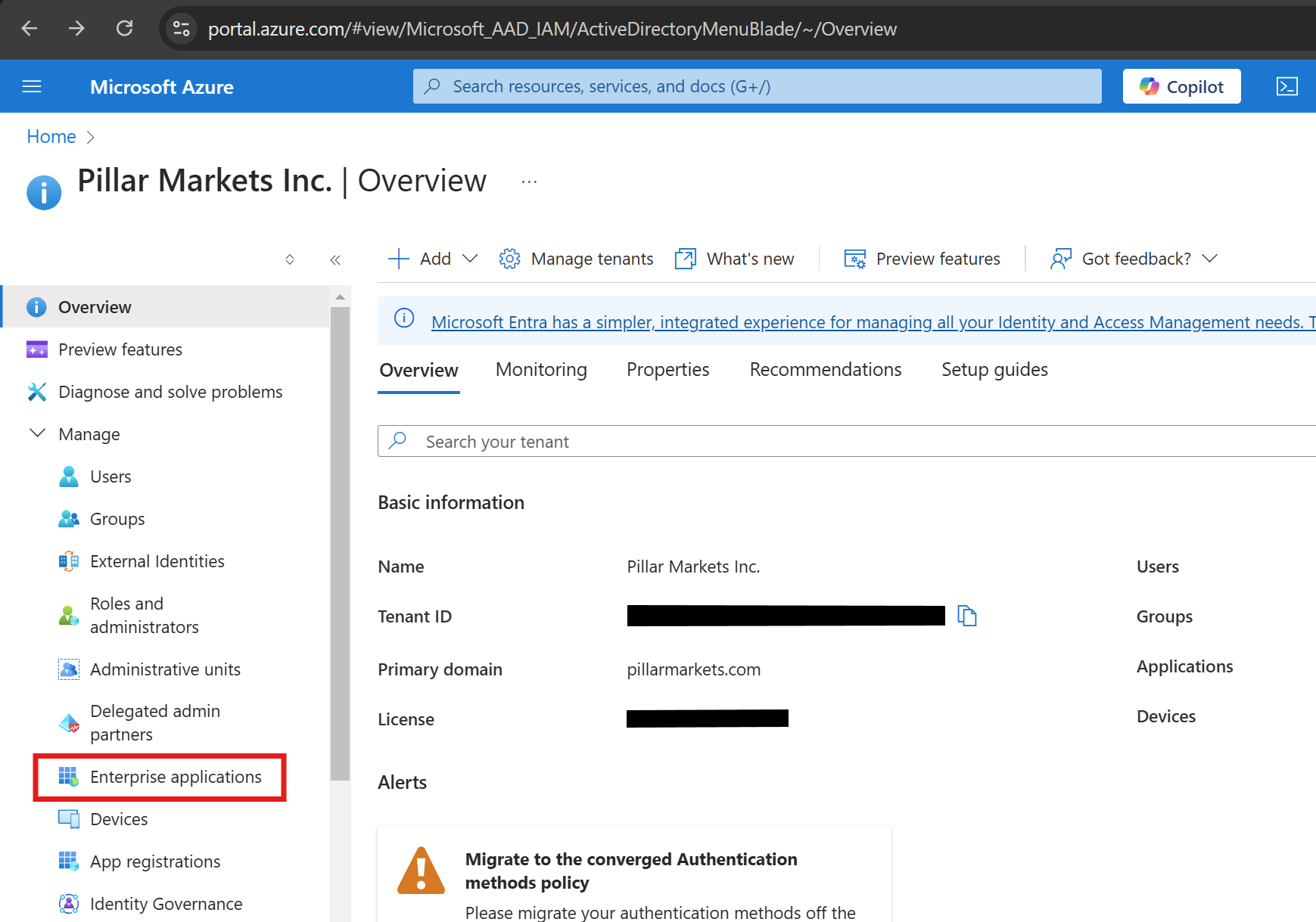Open Roles and administrators
The image size is (1316, 922).
[x=144, y=615]
